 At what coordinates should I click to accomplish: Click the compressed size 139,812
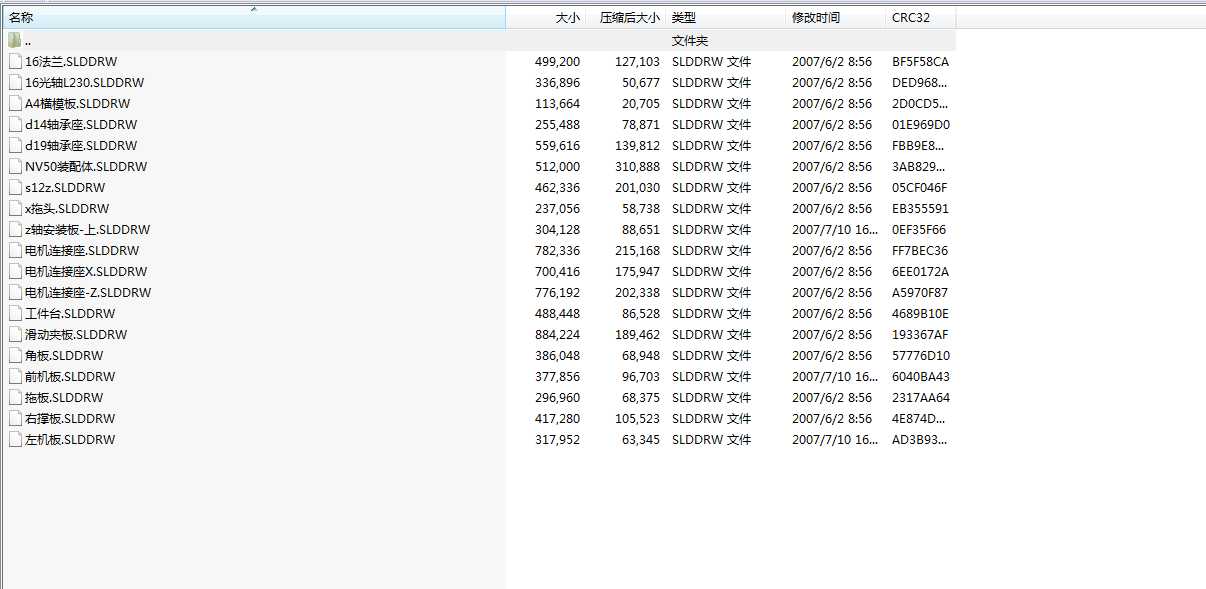point(637,145)
